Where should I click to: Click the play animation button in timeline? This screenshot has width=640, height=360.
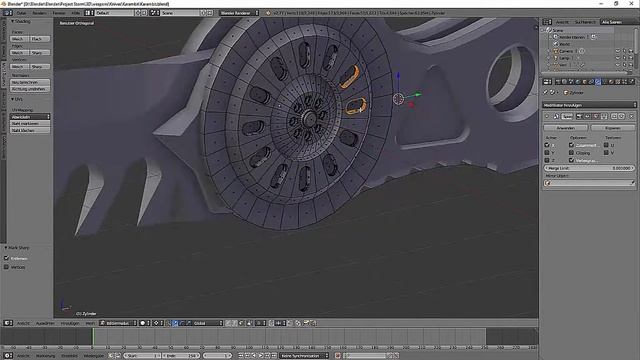click(261, 356)
